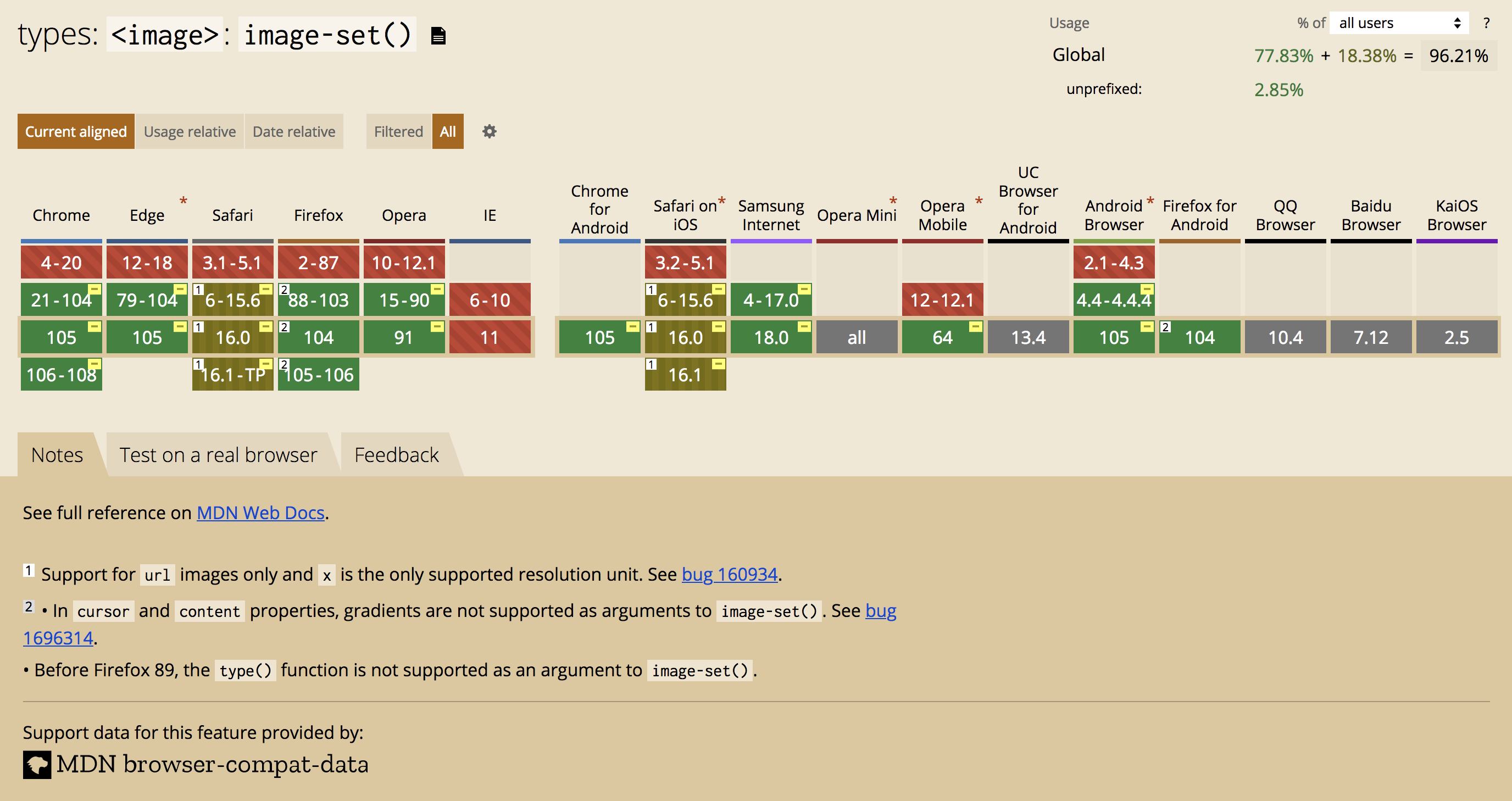The image size is (1512, 801).
Task: Open the all users usage dropdown
Action: pyautogui.click(x=1399, y=23)
